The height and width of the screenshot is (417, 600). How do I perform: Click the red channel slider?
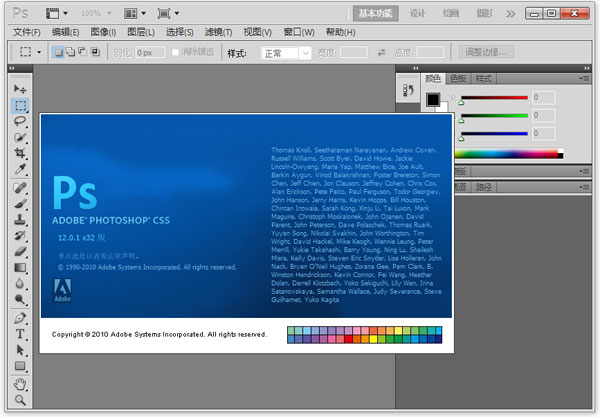tap(494, 98)
